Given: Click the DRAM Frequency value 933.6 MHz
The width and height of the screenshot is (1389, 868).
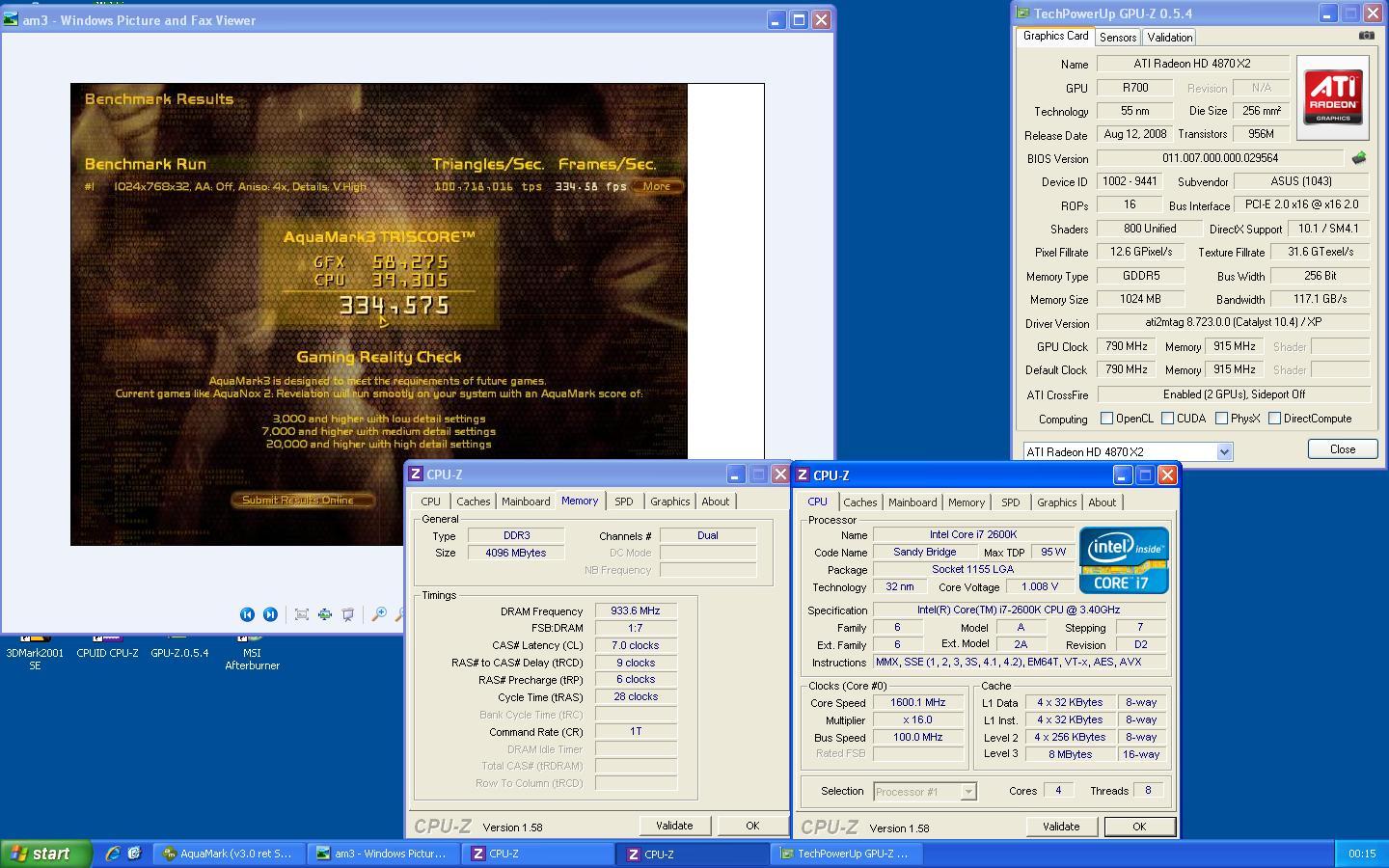Looking at the screenshot, I should click(x=636, y=610).
